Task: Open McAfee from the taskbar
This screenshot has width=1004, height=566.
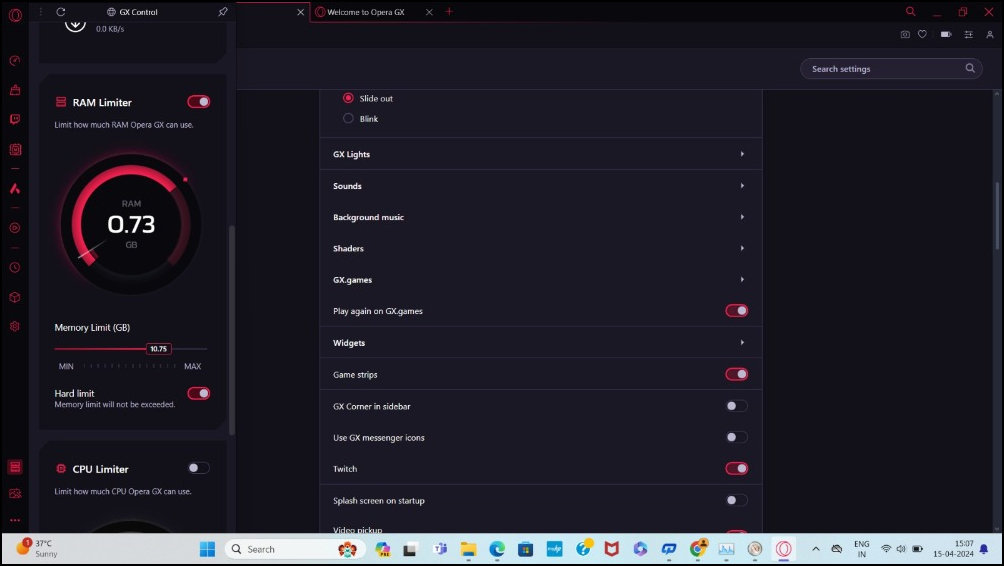Action: [611, 549]
